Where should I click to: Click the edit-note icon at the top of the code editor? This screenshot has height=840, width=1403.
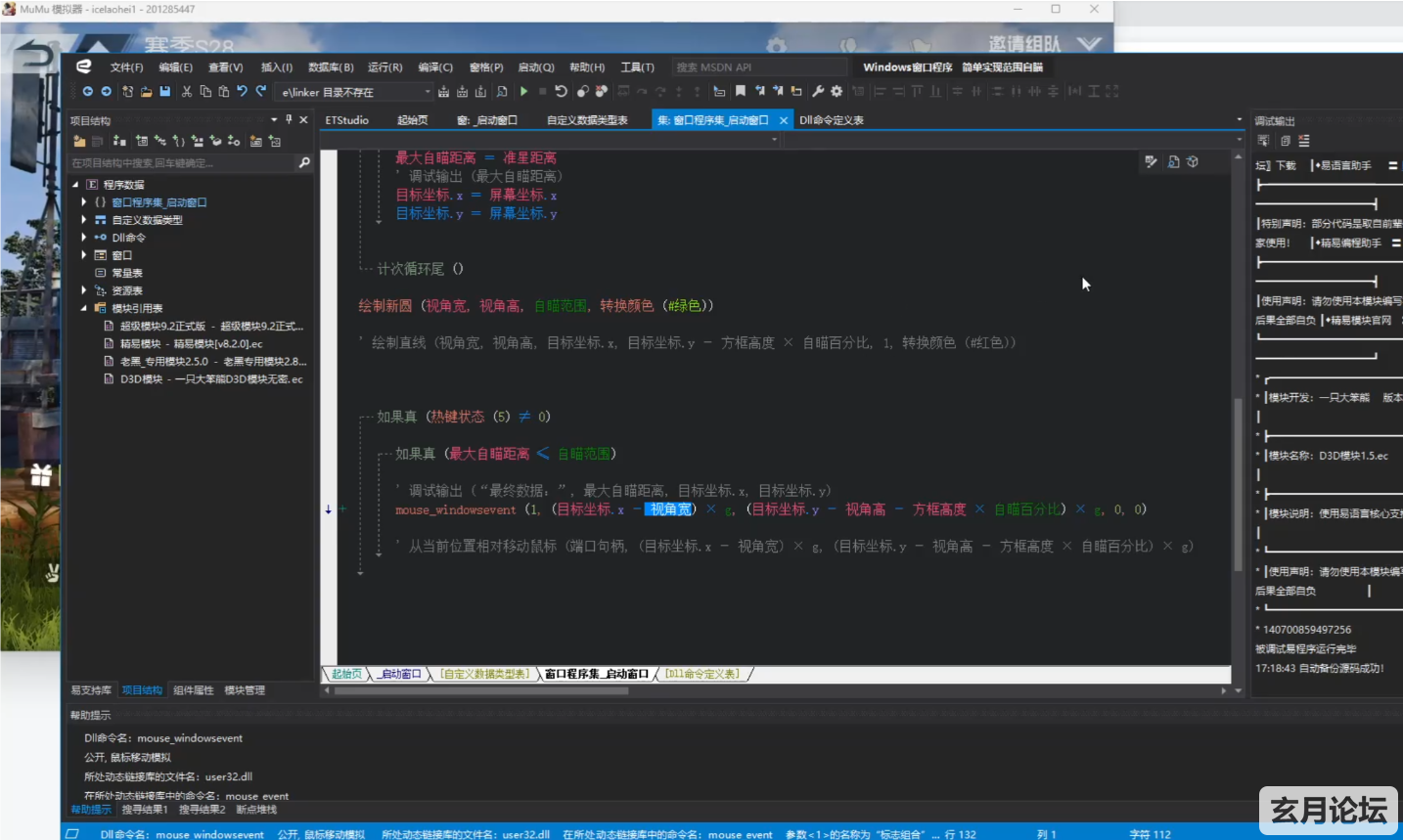pyautogui.click(x=1152, y=161)
